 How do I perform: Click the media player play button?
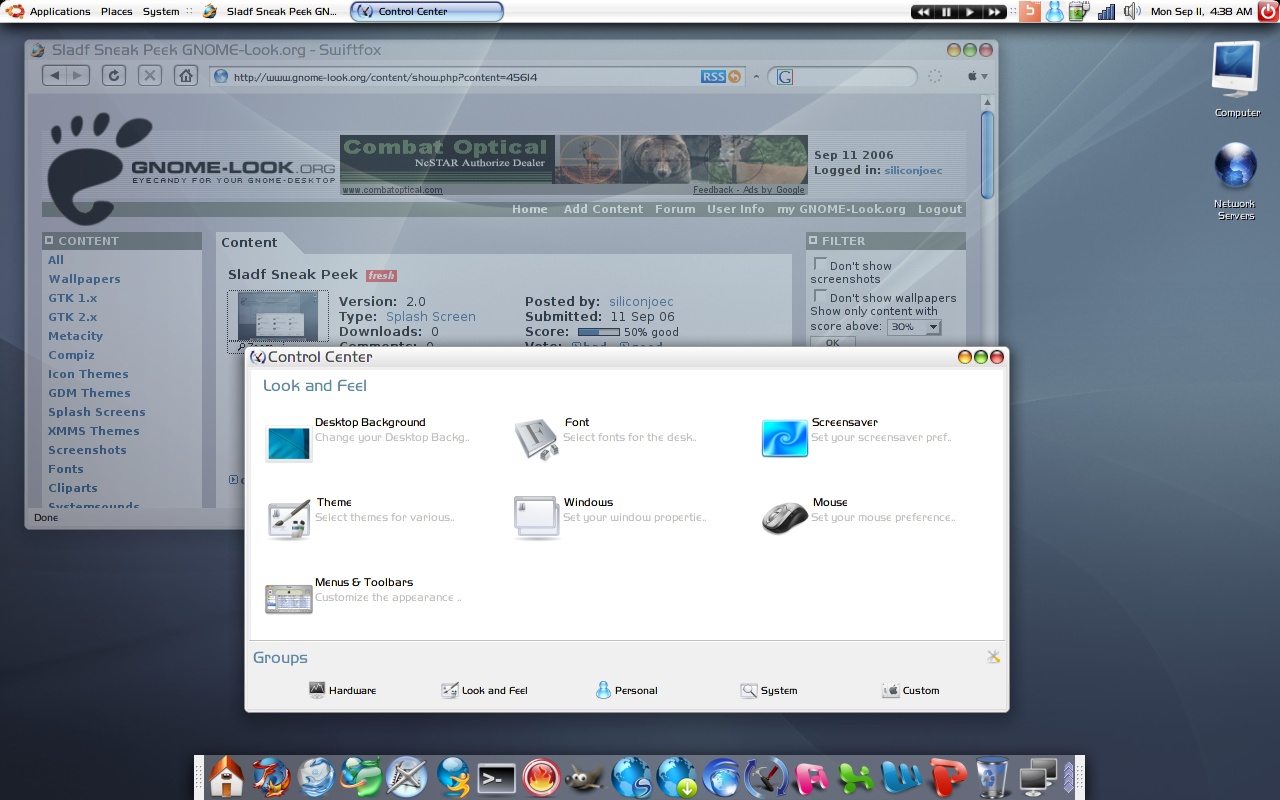click(970, 11)
